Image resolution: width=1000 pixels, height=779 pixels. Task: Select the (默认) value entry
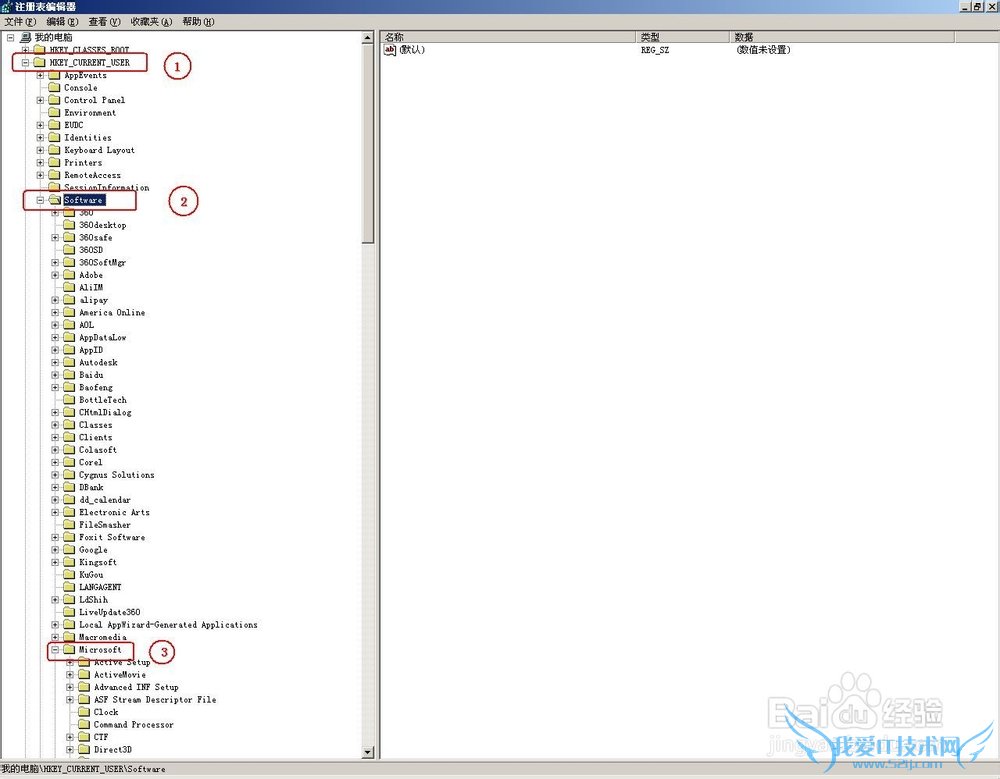point(412,50)
